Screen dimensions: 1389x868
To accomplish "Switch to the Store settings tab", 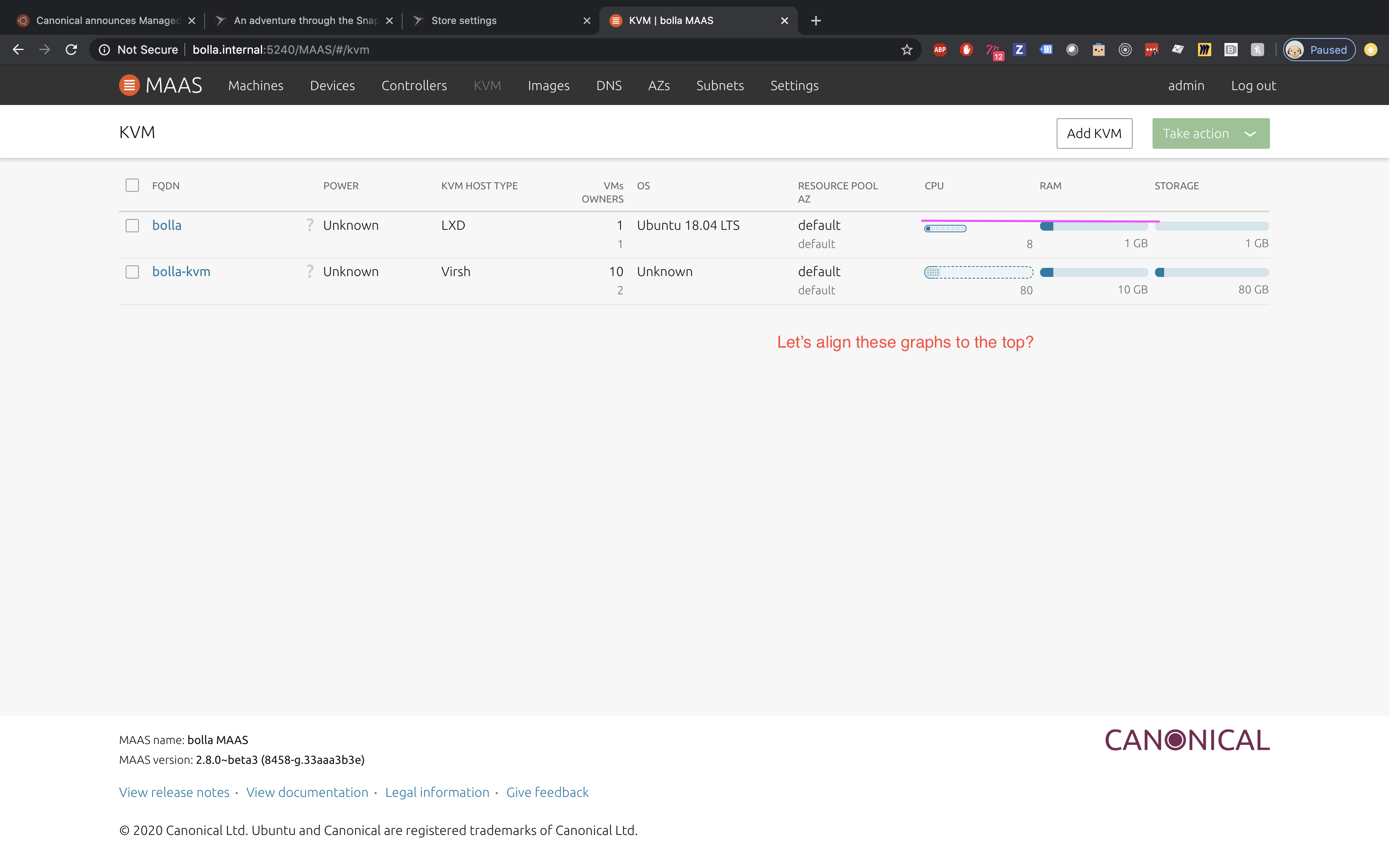I will pyautogui.click(x=464, y=20).
